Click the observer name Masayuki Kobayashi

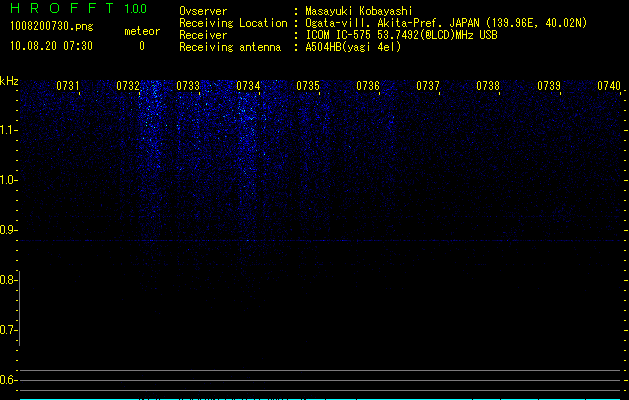[359, 11]
